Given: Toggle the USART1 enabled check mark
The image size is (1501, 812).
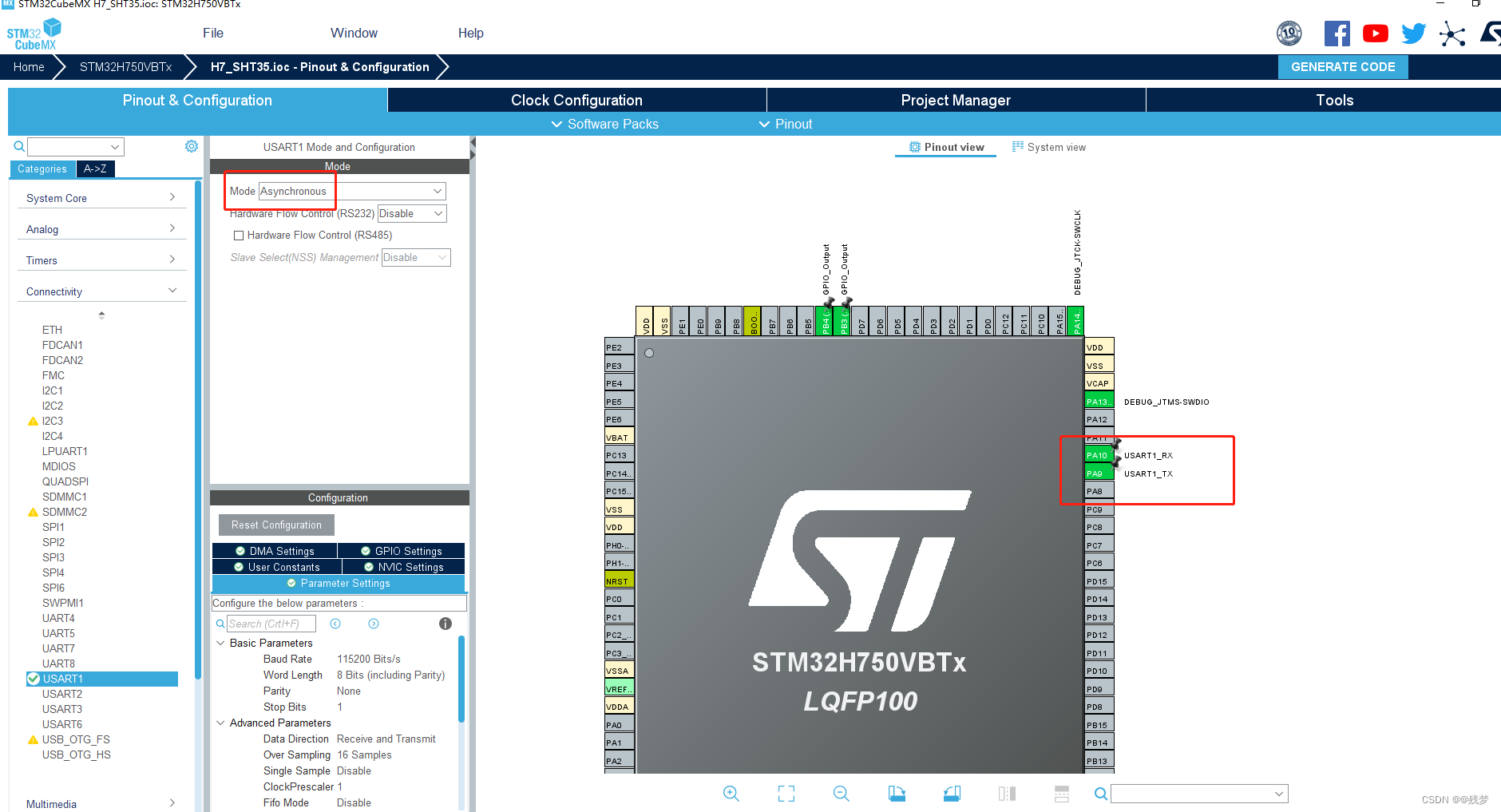Looking at the screenshot, I should point(34,679).
